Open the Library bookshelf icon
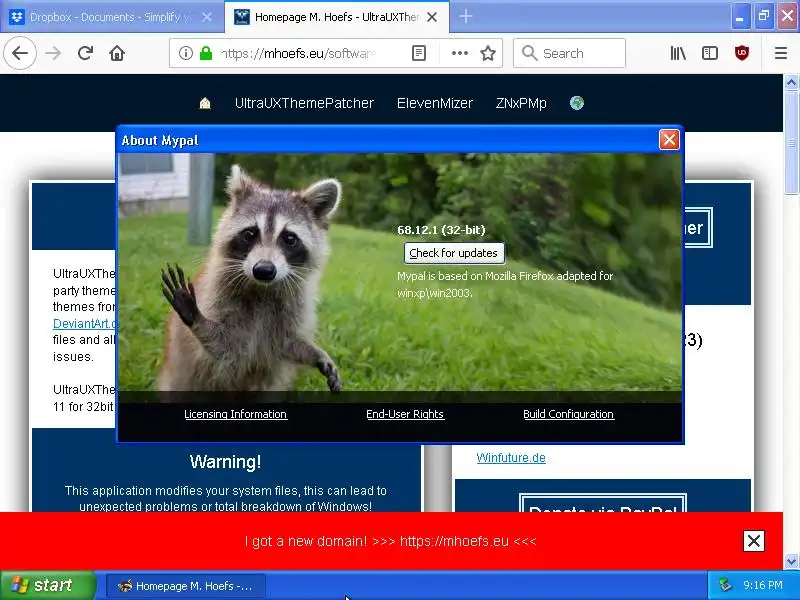This screenshot has width=800, height=600. click(x=678, y=53)
